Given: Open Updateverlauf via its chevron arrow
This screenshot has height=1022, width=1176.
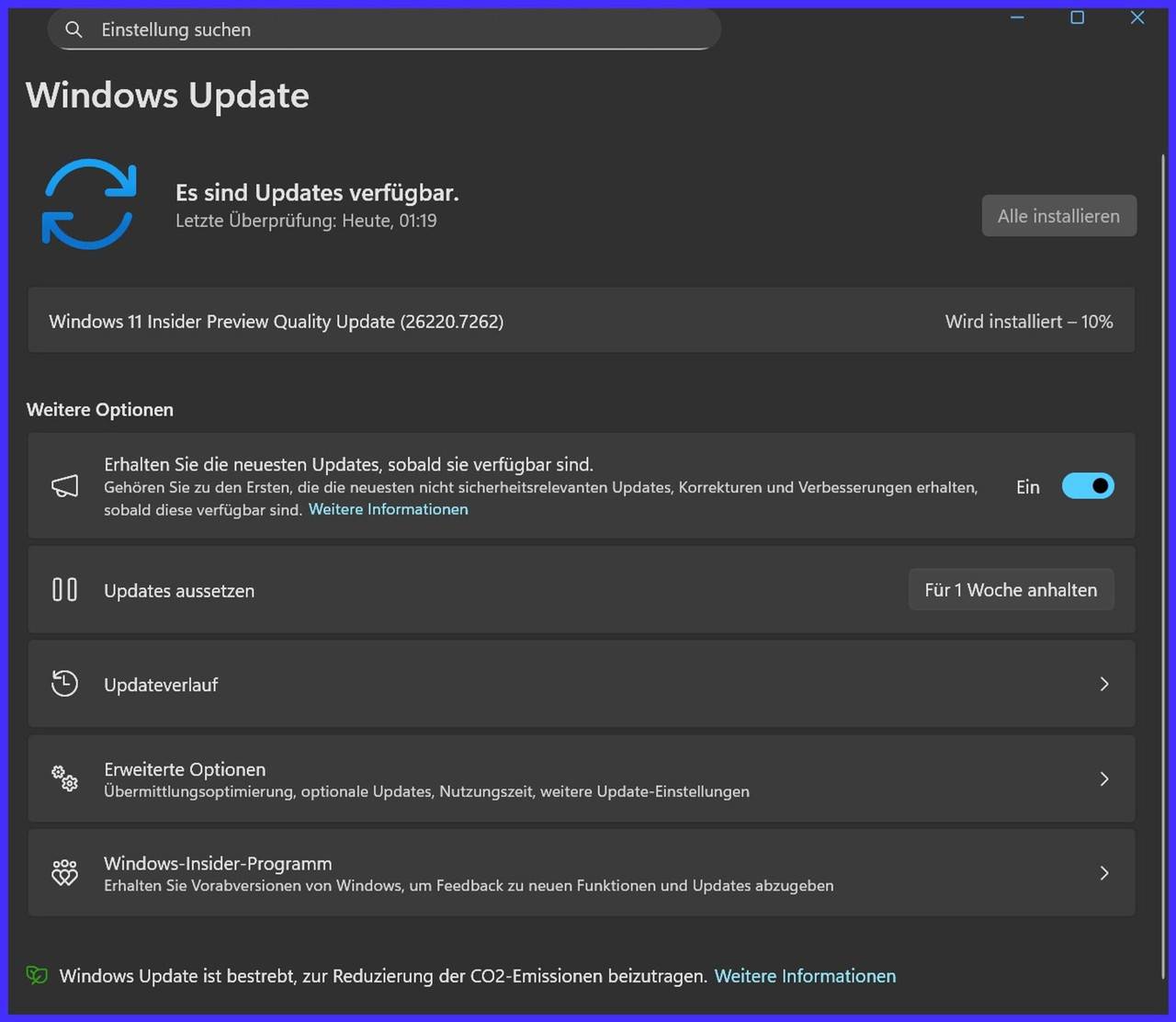Looking at the screenshot, I should (1104, 684).
